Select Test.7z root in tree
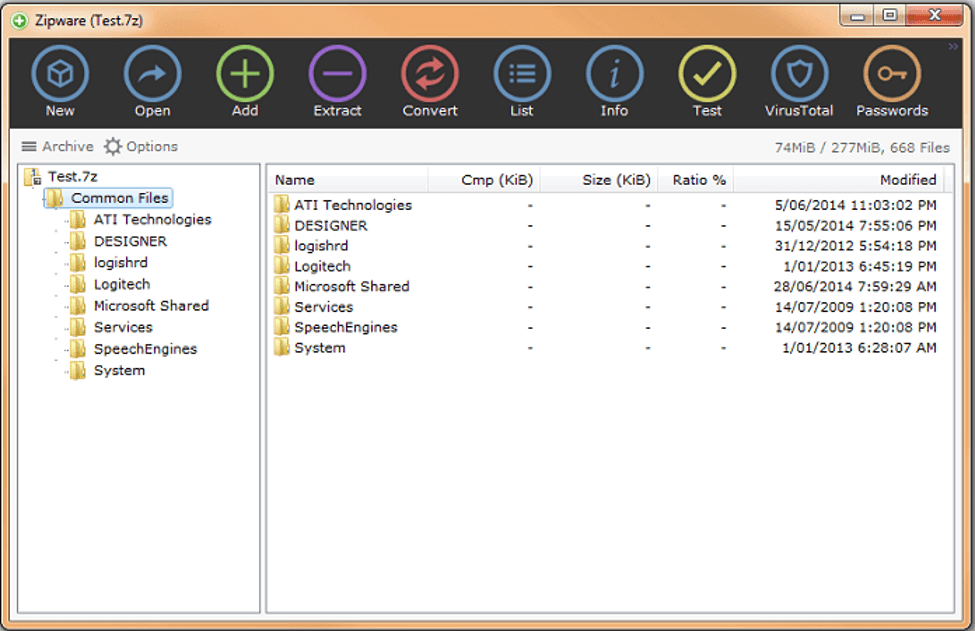This screenshot has height=631, width=975. pos(72,177)
